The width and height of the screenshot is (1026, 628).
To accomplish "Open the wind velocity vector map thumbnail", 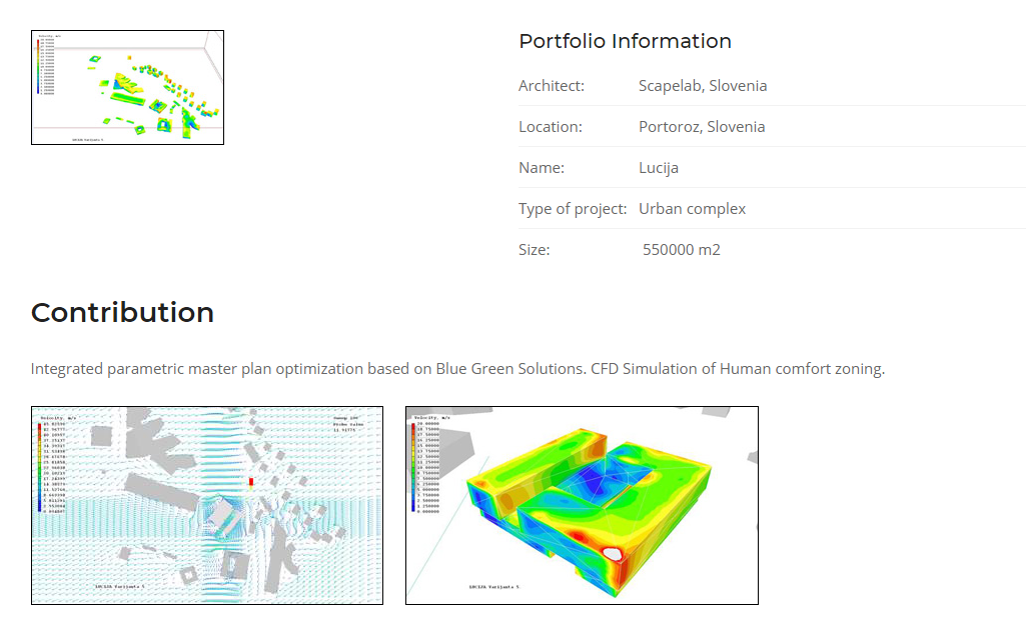I will point(207,505).
